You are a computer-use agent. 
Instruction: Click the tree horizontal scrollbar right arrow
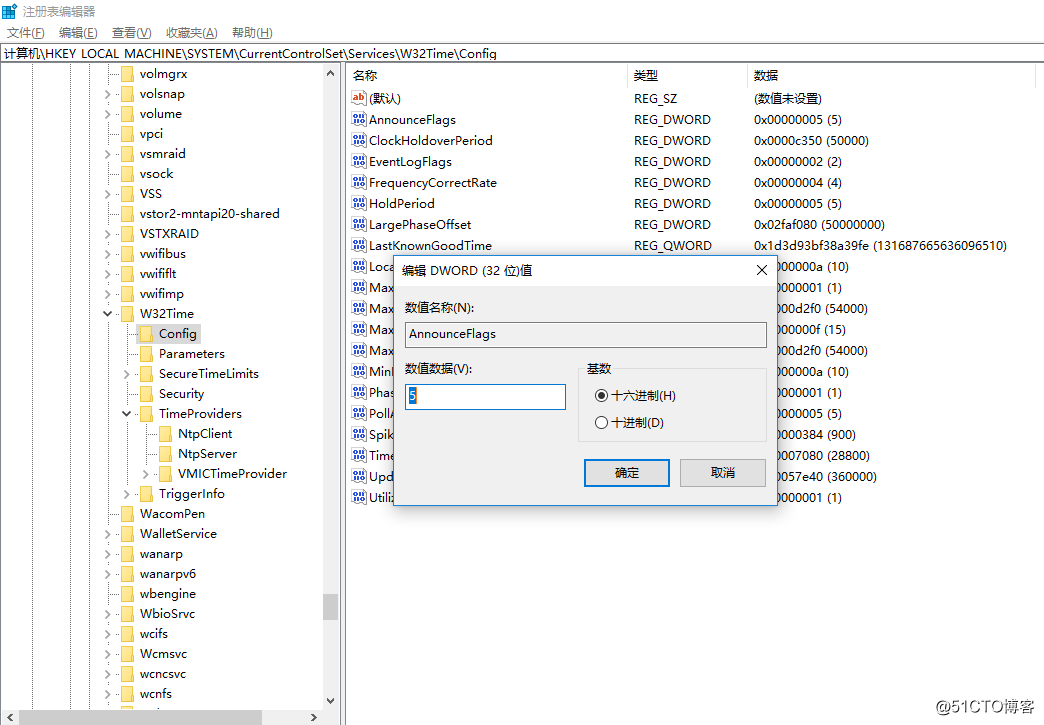pyautogui.click(x=314, y=717)
